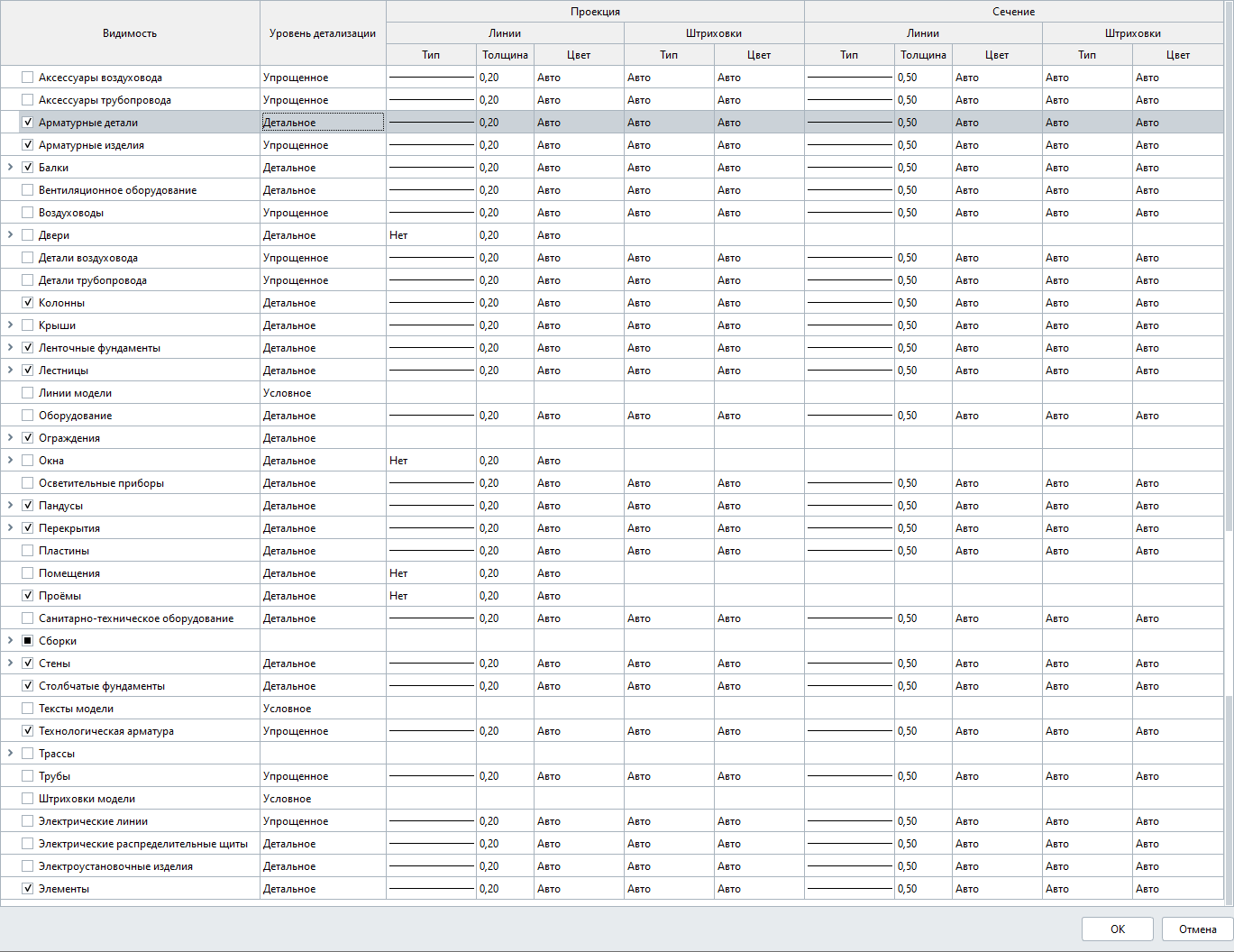Click the Нет line type for Помещения

(431, 573)
